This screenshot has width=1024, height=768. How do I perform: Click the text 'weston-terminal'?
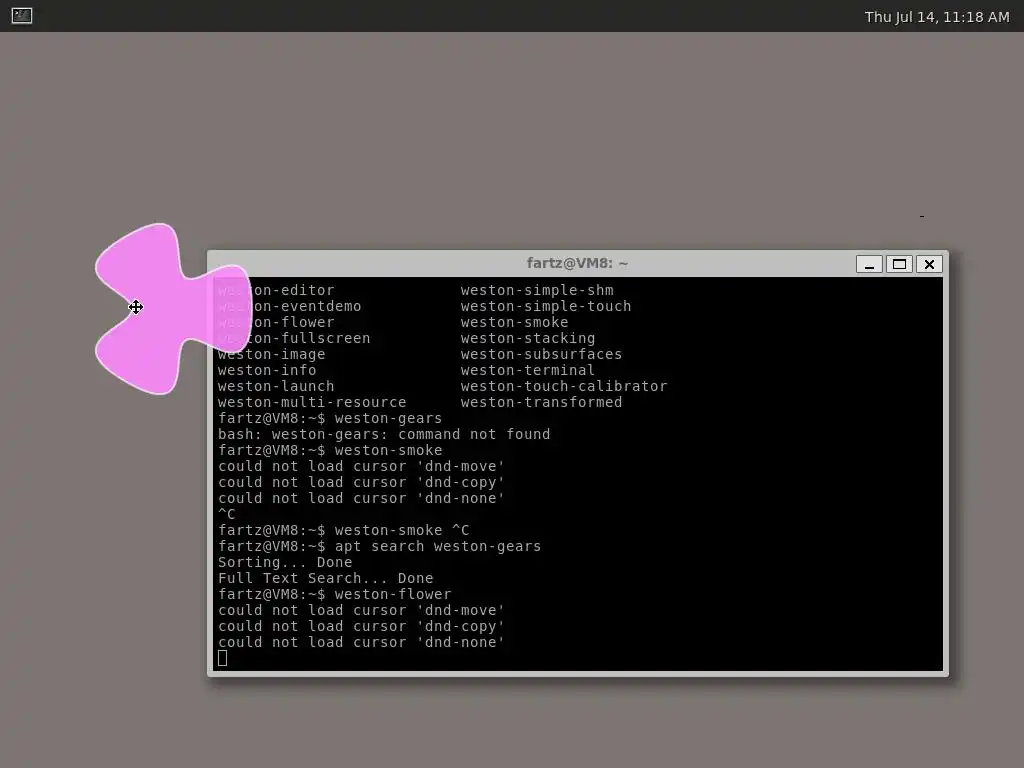(528, 370)
